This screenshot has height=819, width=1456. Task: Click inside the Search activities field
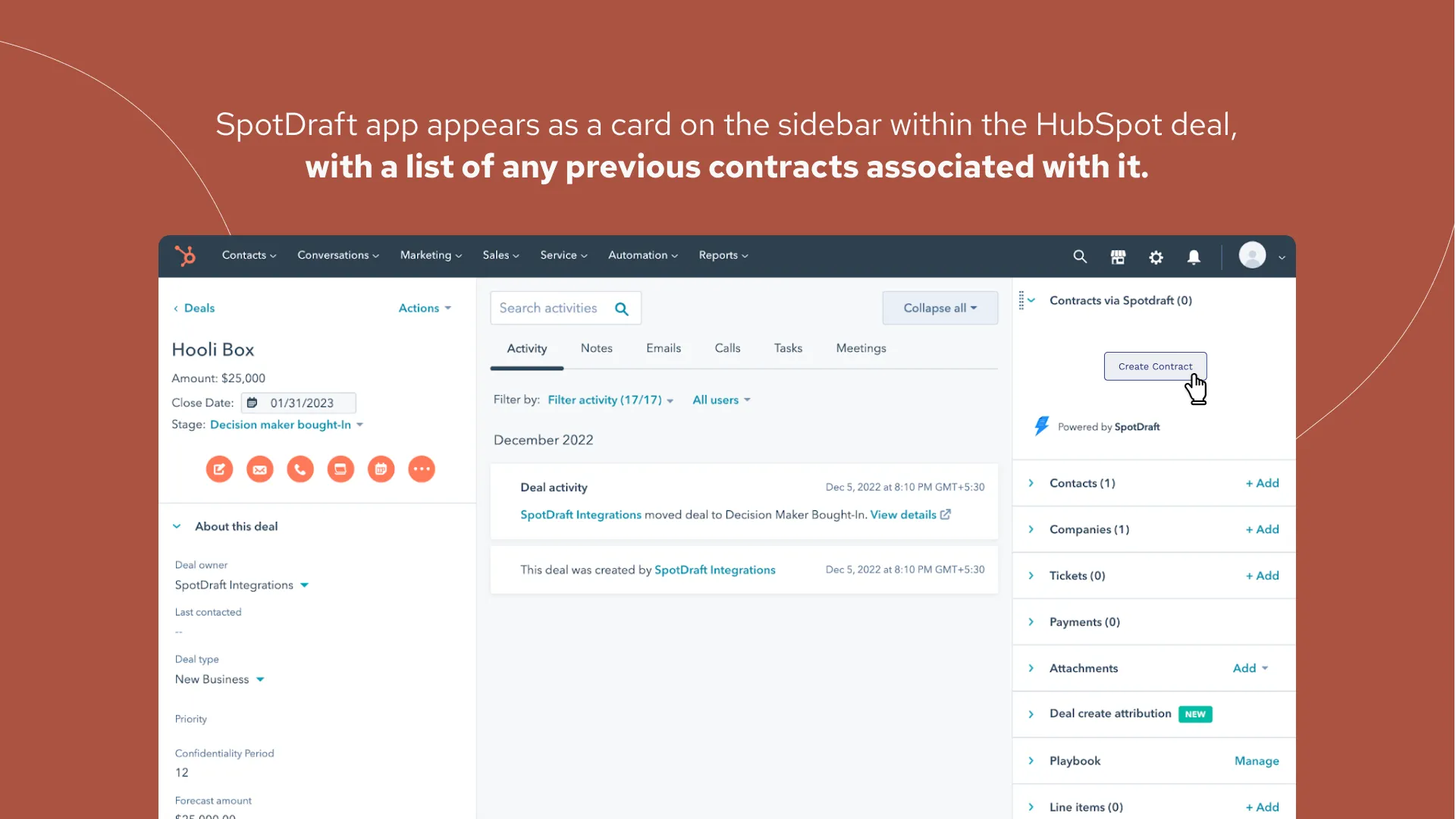coord(554,308)
